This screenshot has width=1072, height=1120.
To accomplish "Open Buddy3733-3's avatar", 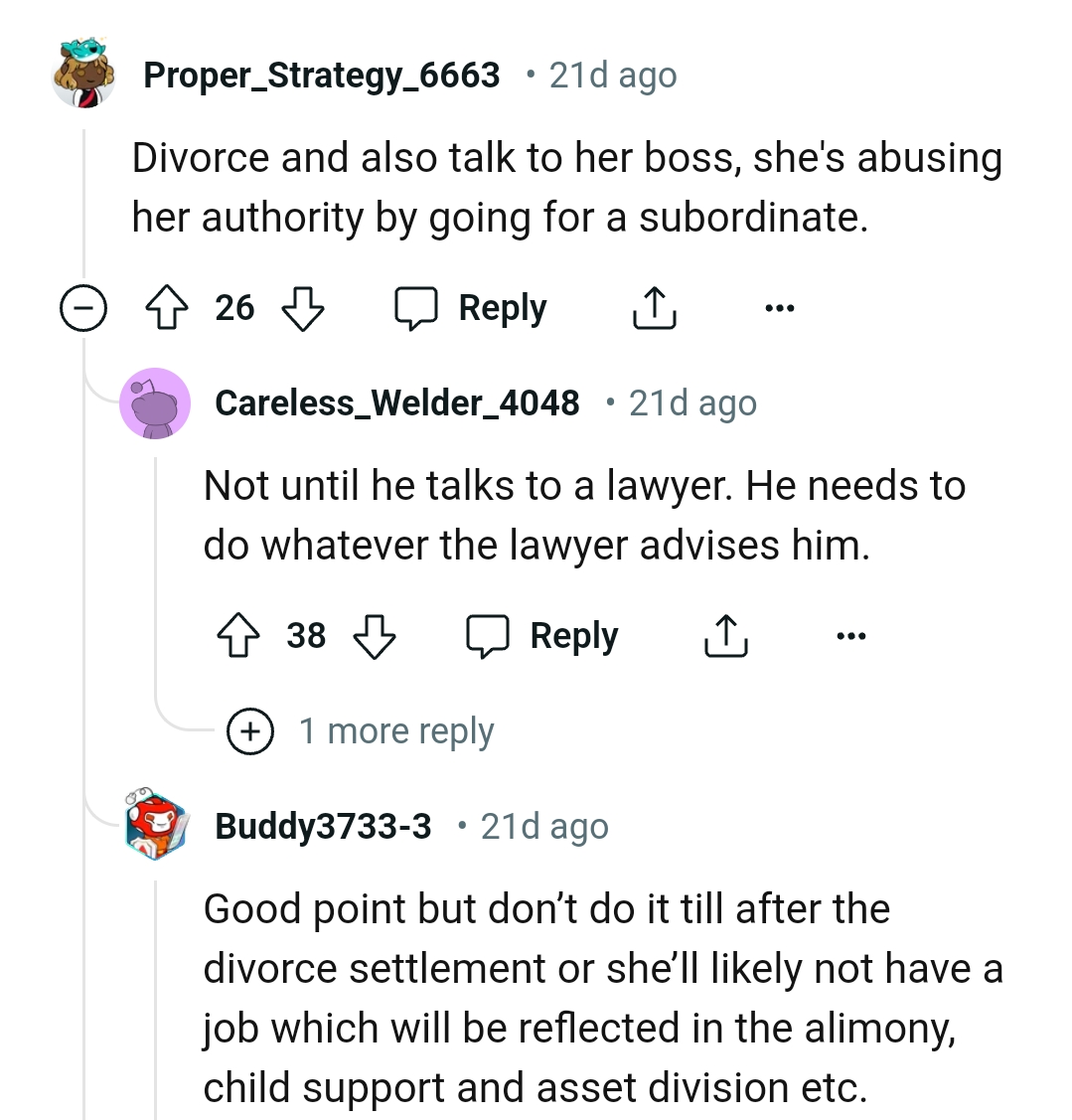I will (x=156, y=826).
